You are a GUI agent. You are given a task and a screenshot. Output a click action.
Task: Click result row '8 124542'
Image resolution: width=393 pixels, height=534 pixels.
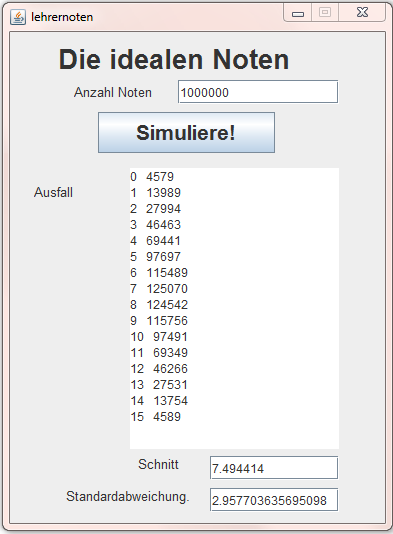click(x=159, y=305)
